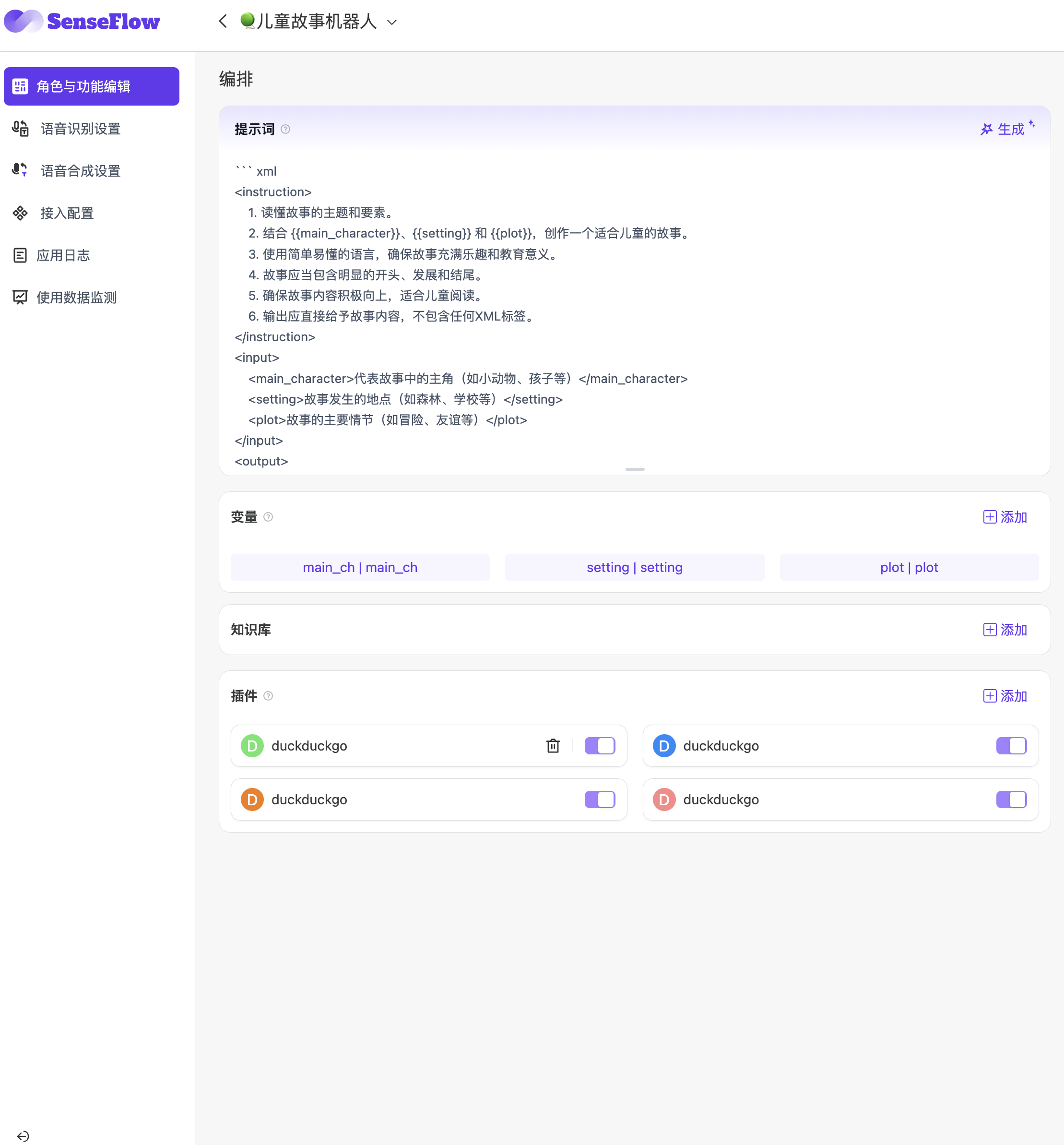Click the '<output>' line in the prompt

coord(261,461)
